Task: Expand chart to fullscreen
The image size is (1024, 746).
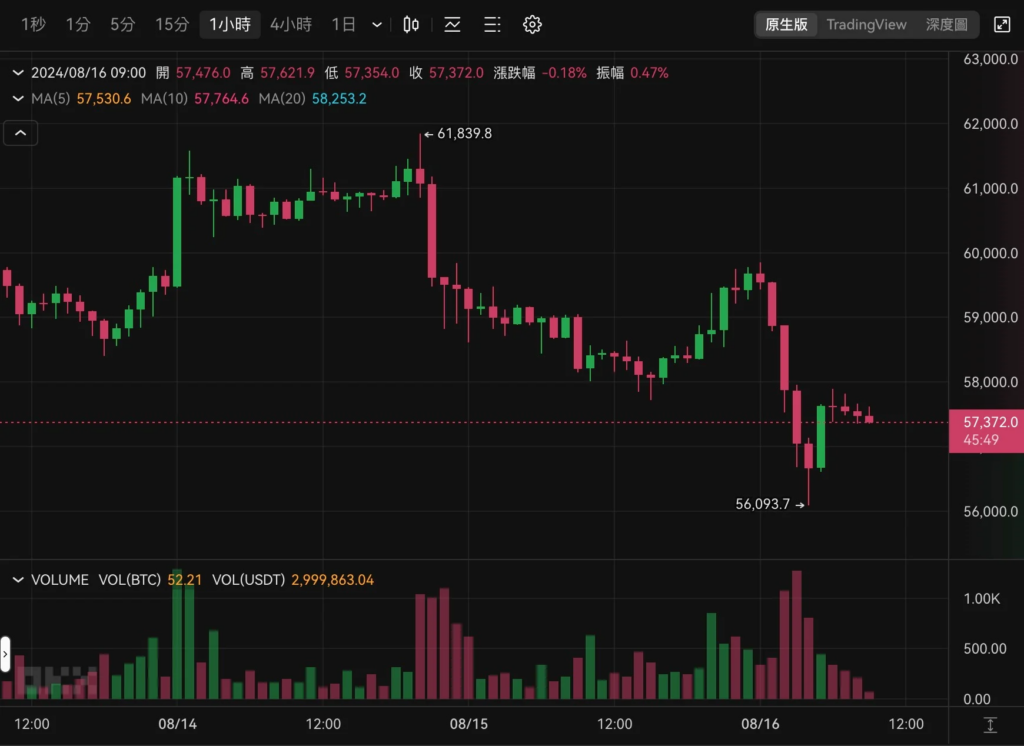Action: pyautogui.click(x=1002, y=25)
